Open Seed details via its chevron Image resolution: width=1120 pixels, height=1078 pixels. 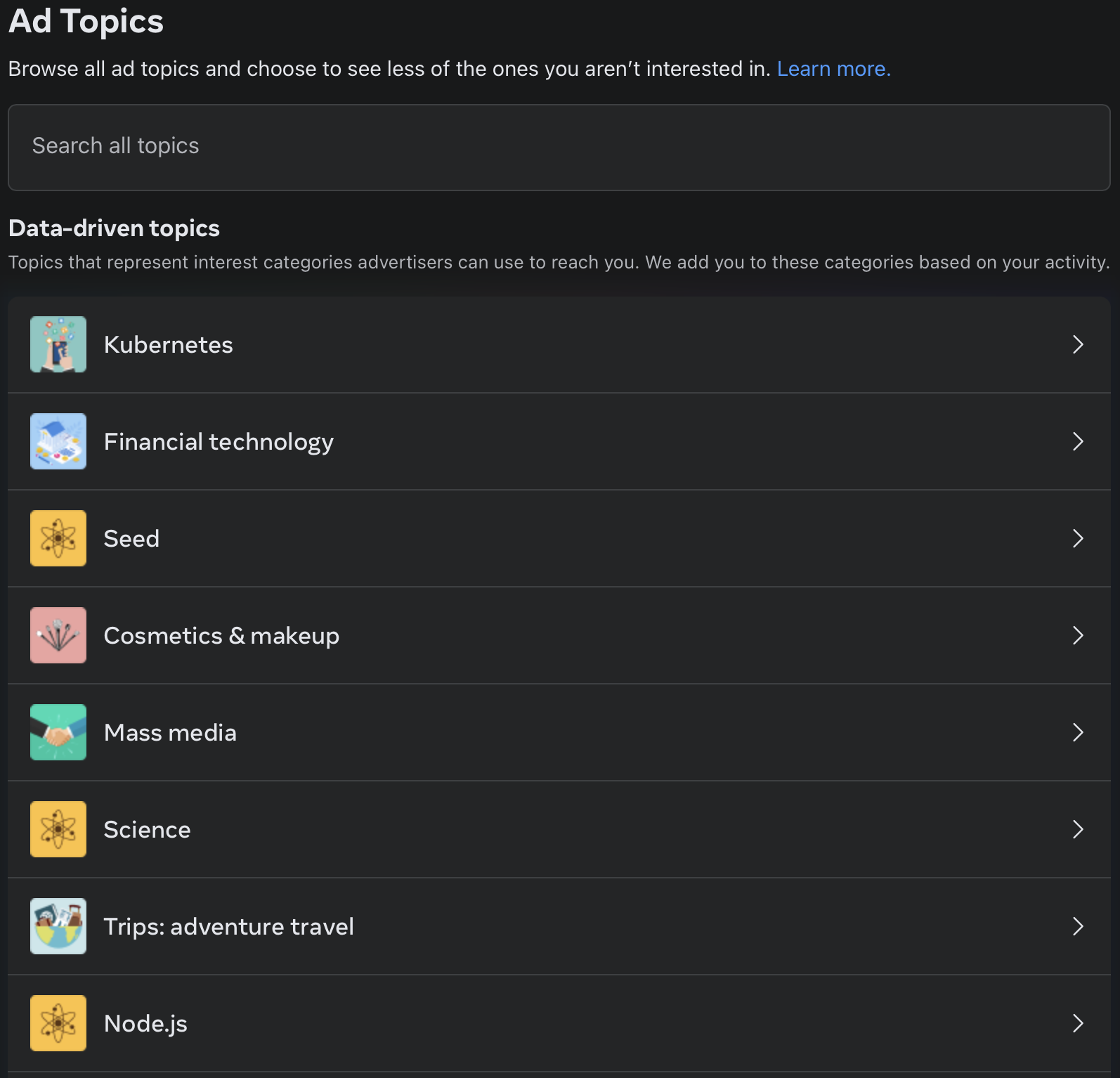pyautogui.click(x=1078, y=538)
